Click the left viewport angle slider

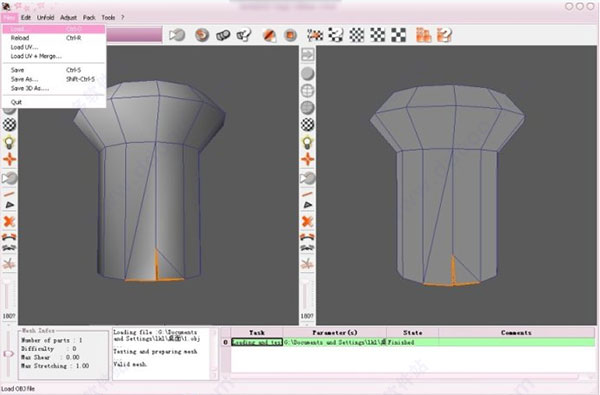click(7, 295)
